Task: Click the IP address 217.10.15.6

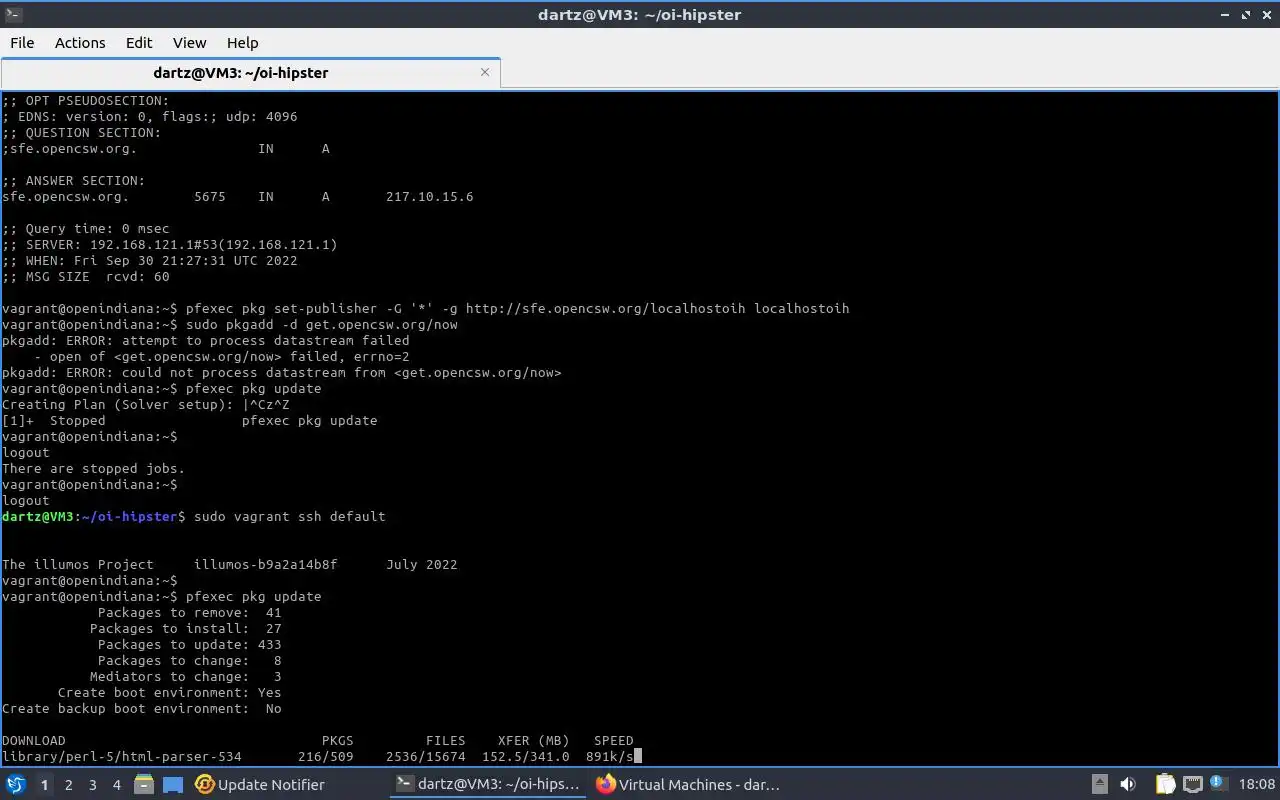Action: (x=429, y=197)
